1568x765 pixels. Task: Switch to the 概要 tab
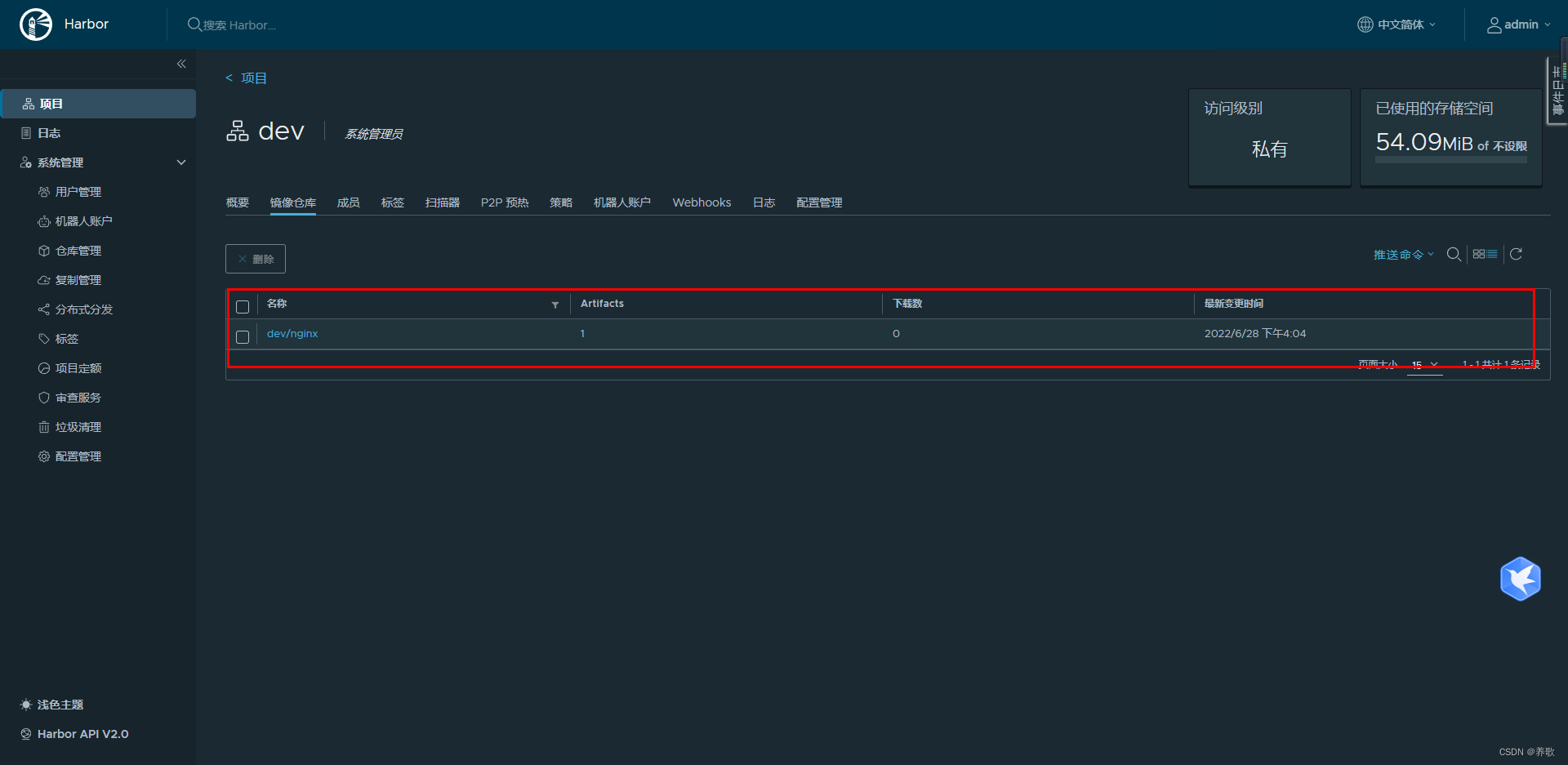[238, 202]
